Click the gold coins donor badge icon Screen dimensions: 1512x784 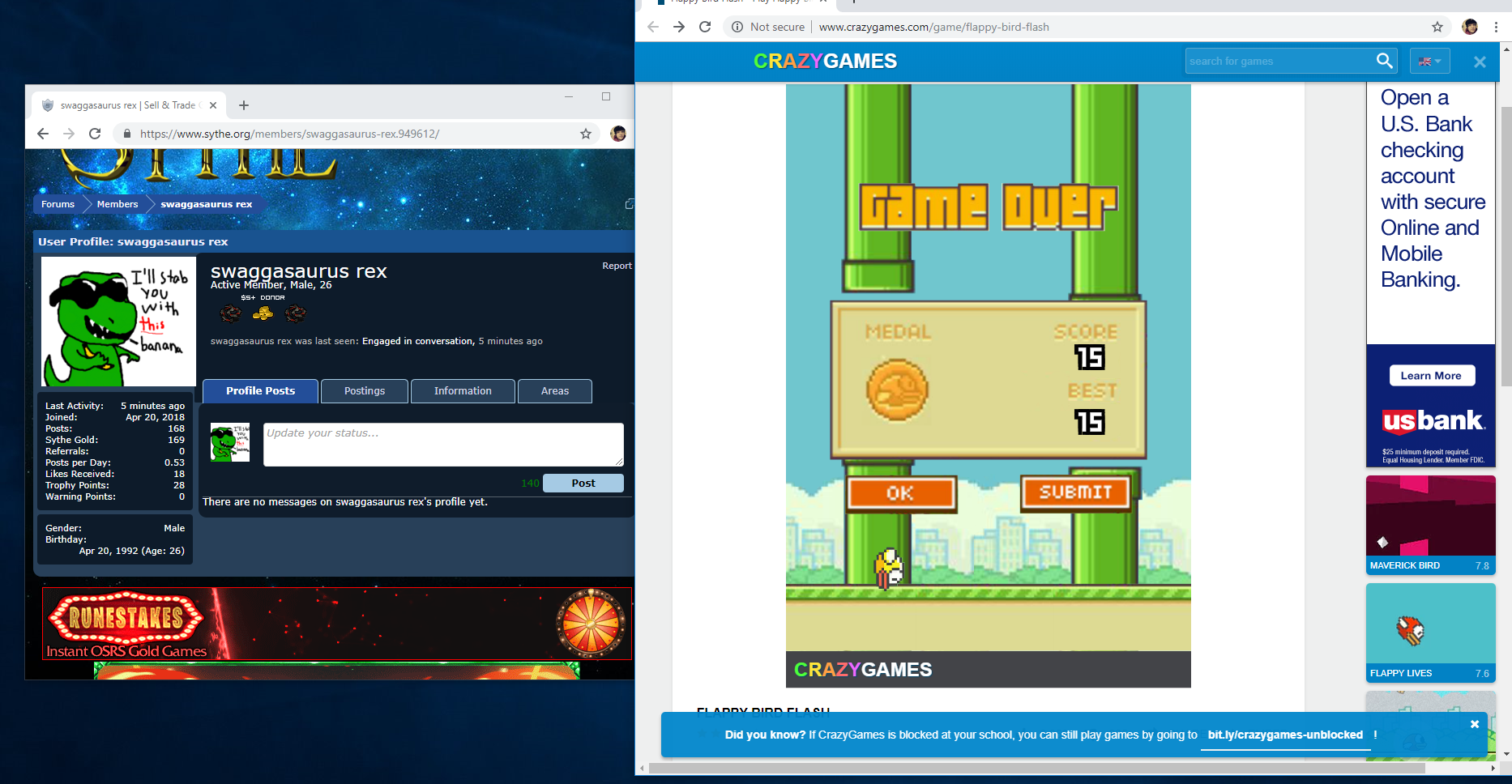[x=263, y=313]
